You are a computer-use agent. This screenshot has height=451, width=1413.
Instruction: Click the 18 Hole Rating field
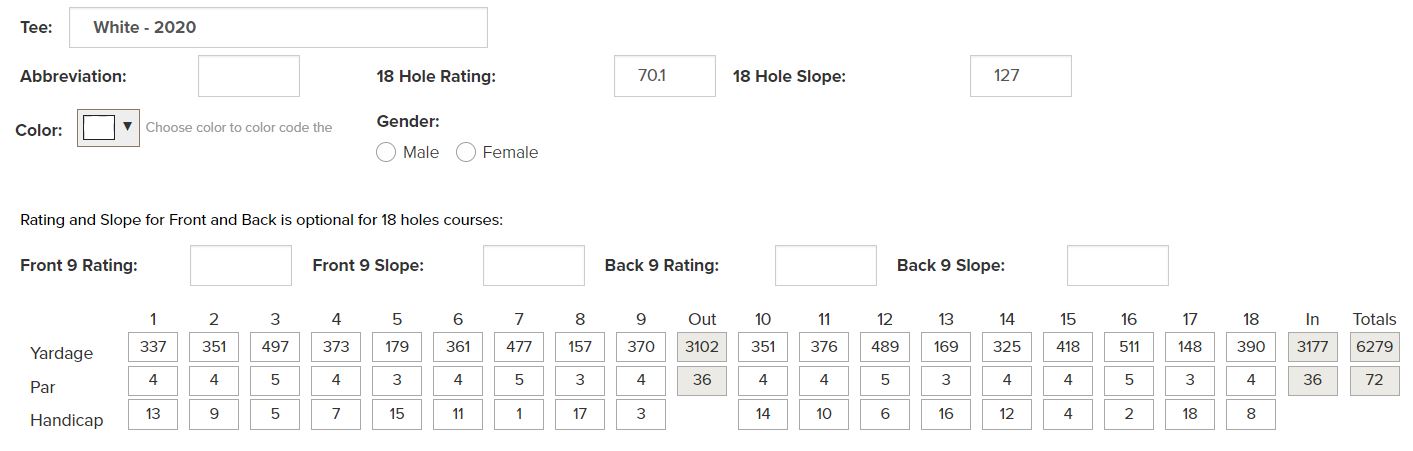coord(664,76)
